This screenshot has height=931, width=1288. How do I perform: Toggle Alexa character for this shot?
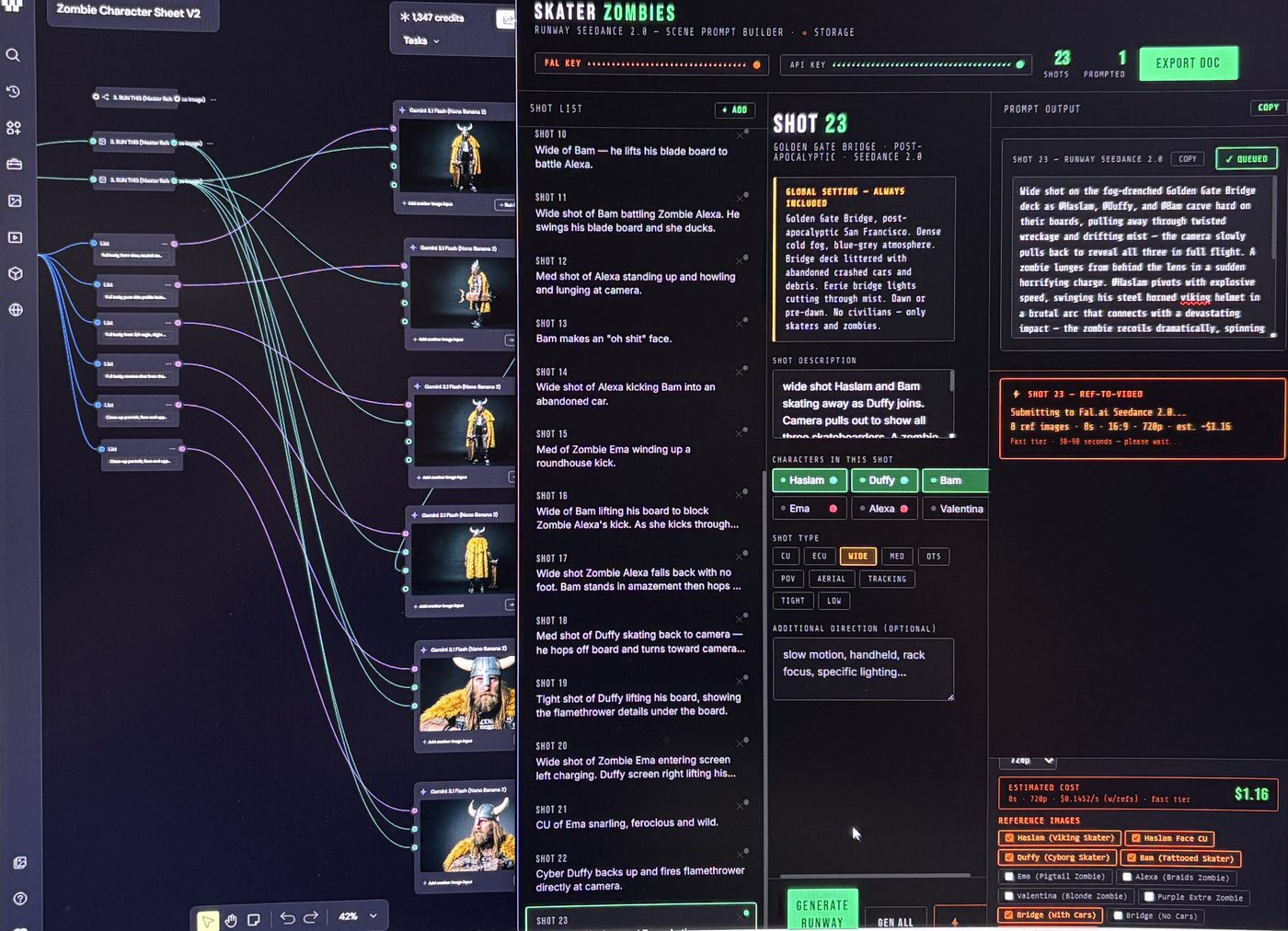[883, 509]
